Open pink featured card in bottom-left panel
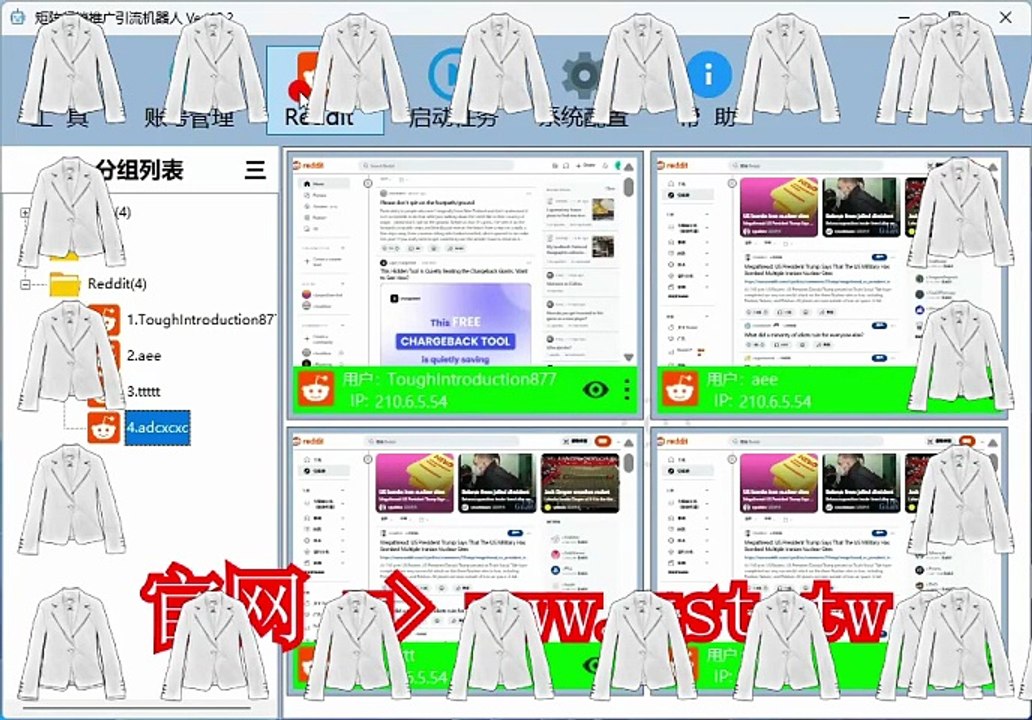 (415, 482)
